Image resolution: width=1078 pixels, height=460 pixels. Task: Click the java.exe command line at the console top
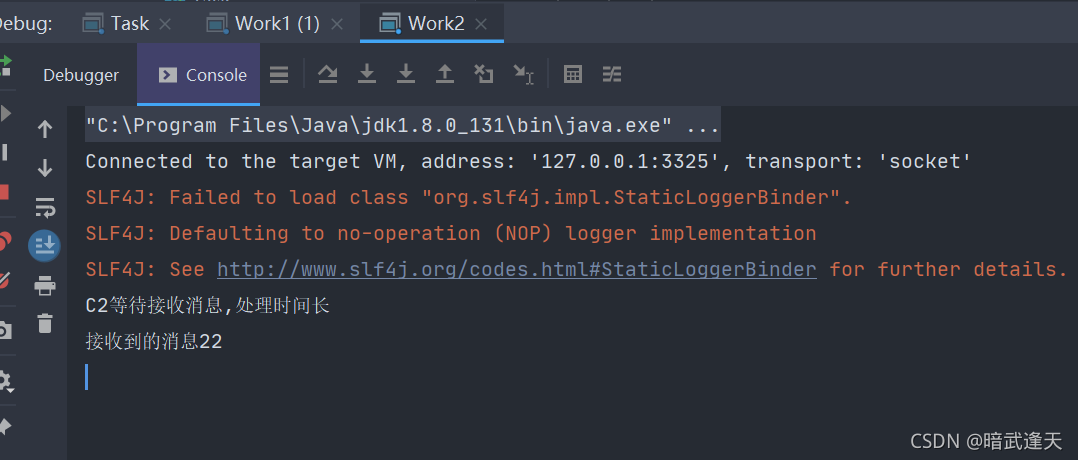coord(402,126)
